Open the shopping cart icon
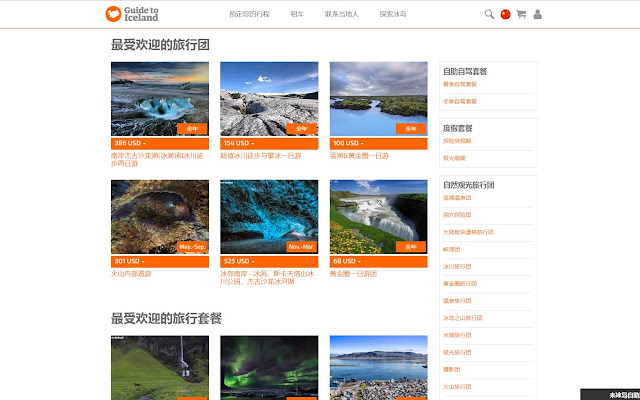The height and width of the screenshot is (400, 640). click(521, 14)
